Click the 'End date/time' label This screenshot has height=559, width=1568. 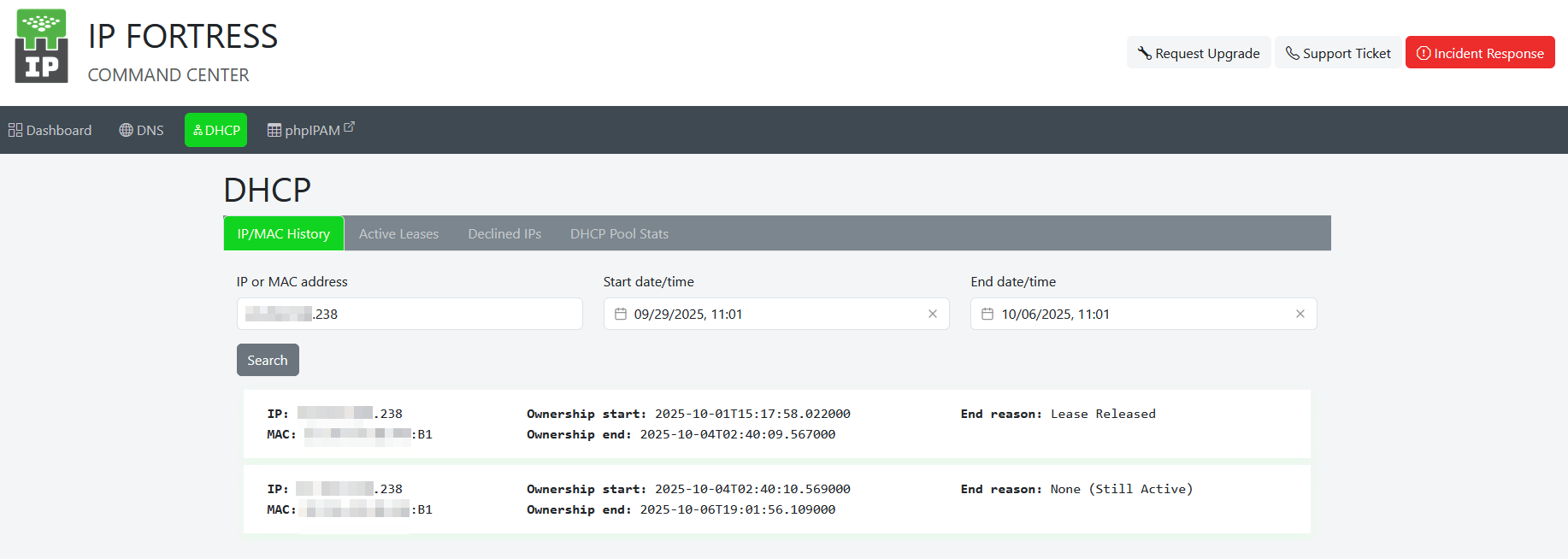click(1013, 281)
